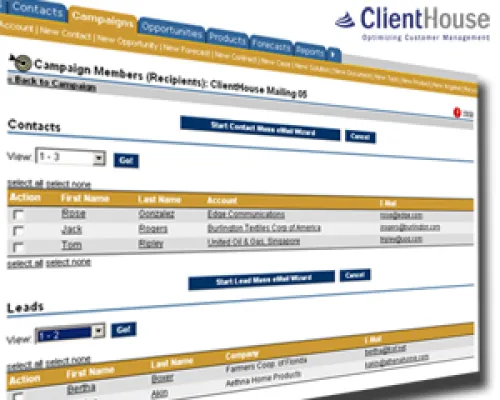Click Jack Rogers's email address
Screen dimensions: 500x400
pyautogui.click(x=410, y=227)
